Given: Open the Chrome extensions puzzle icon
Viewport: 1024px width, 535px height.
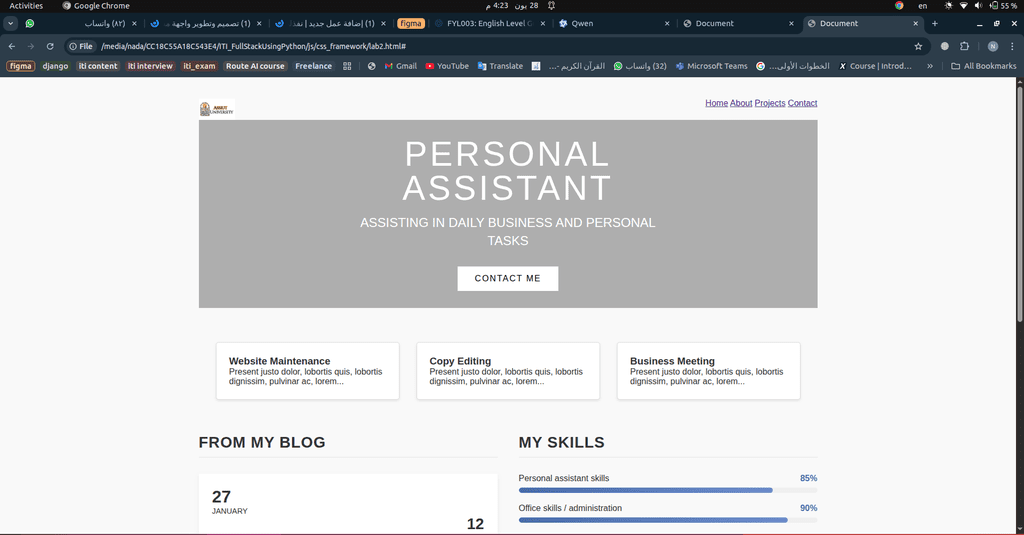Looking at the screenshot, I should 965,46.
